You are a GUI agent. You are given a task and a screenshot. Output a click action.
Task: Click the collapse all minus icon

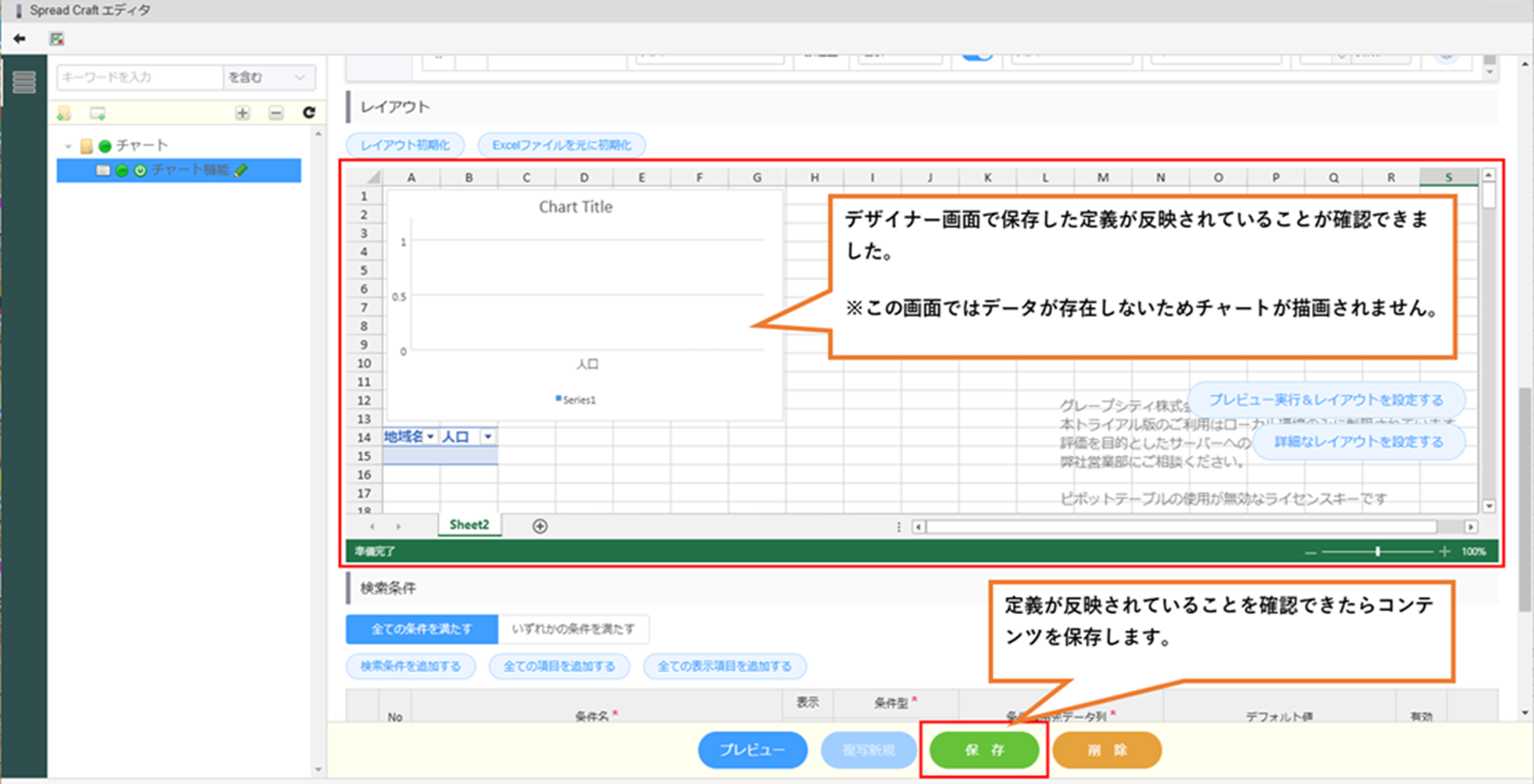tap(276, 113)
